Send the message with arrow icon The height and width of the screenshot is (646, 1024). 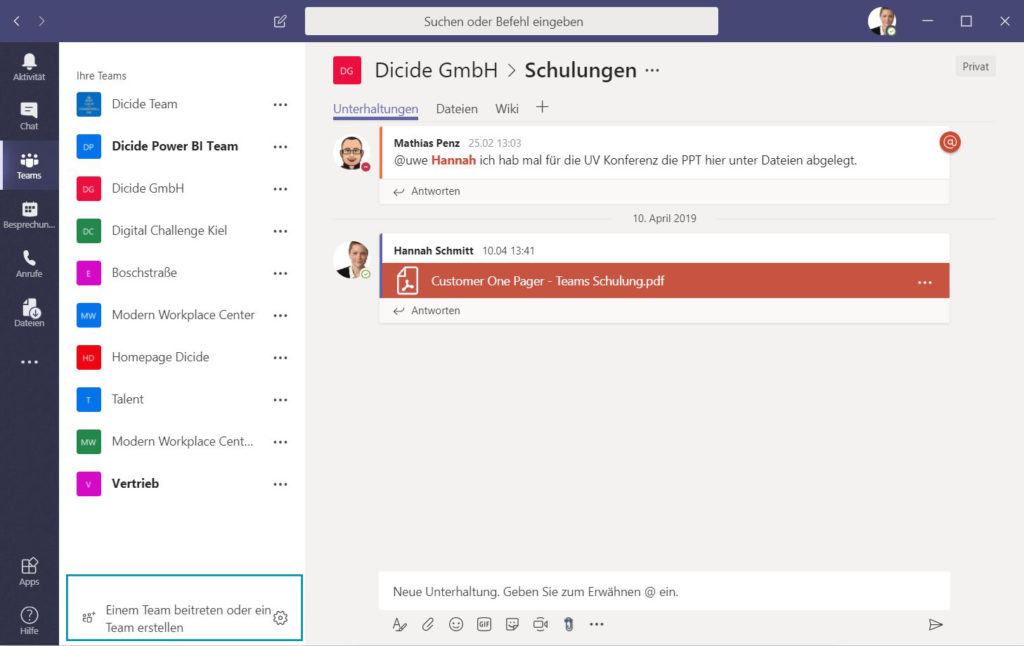point(935,624)
